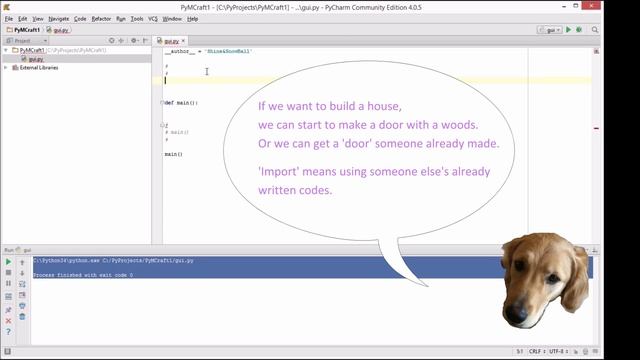The height and width of the screenshot is (360, 640).
Task: Open the Tools menu
Action: click(x=137, y=19)
